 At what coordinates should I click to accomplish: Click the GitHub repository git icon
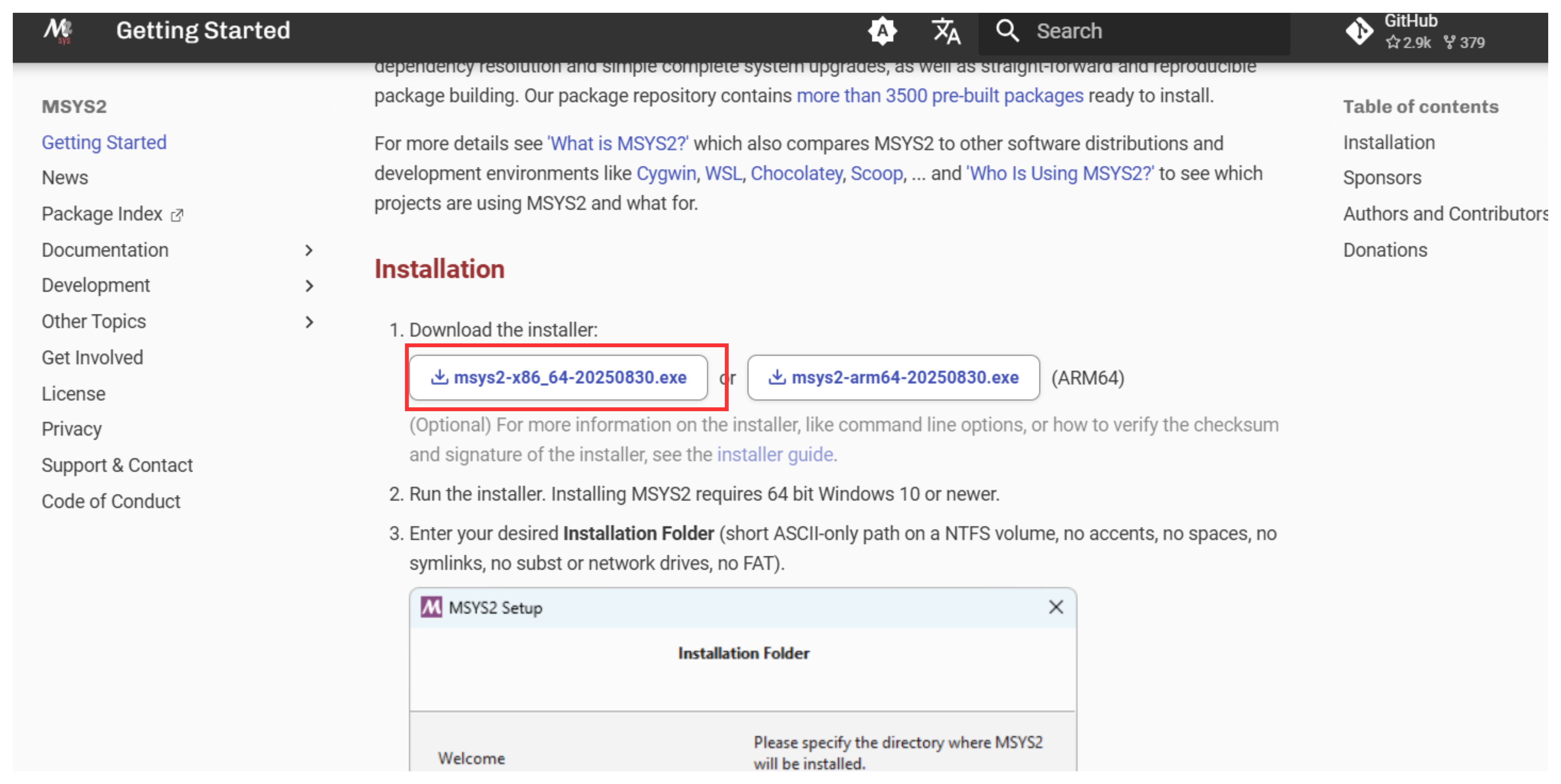click(1359, 31)
